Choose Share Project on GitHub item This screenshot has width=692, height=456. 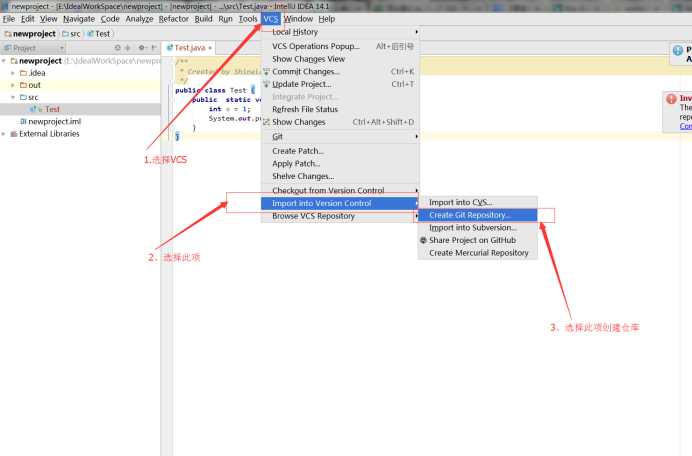478,241
